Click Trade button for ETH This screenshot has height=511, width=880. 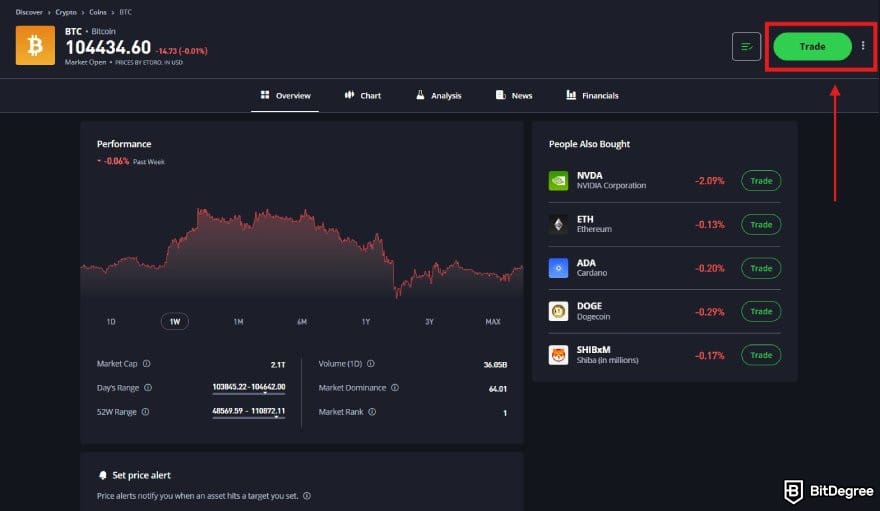pyautogui.click(x=761, y=224)
